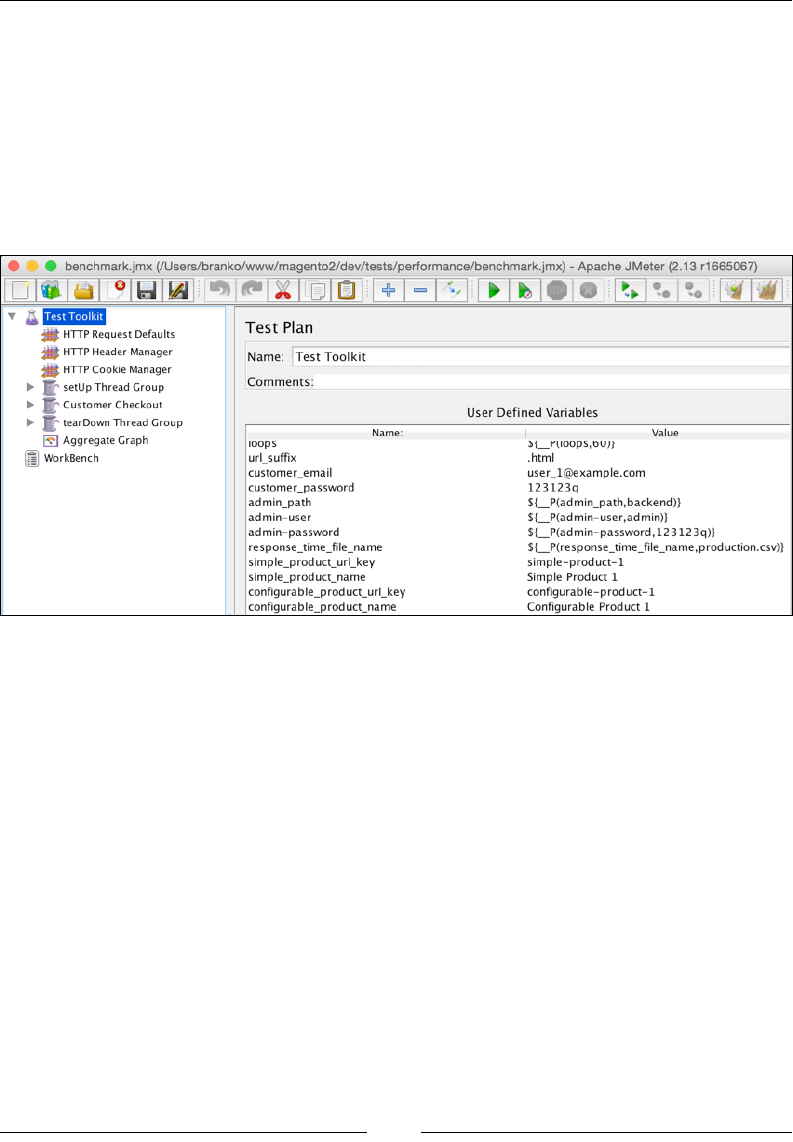Screen dimensions: 793x1142
Task: Click the greyed-out Stop test icon
Action: click(x=557, y=290)
